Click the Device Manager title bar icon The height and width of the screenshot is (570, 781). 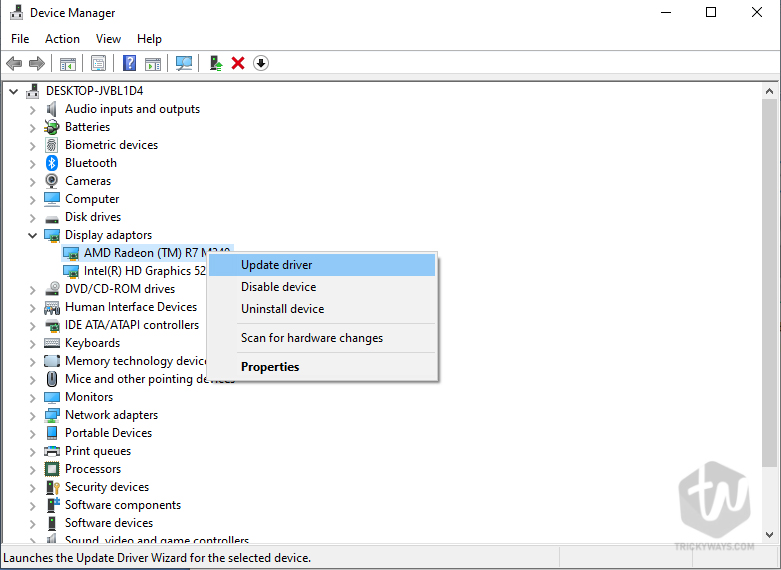pos(16,12)
